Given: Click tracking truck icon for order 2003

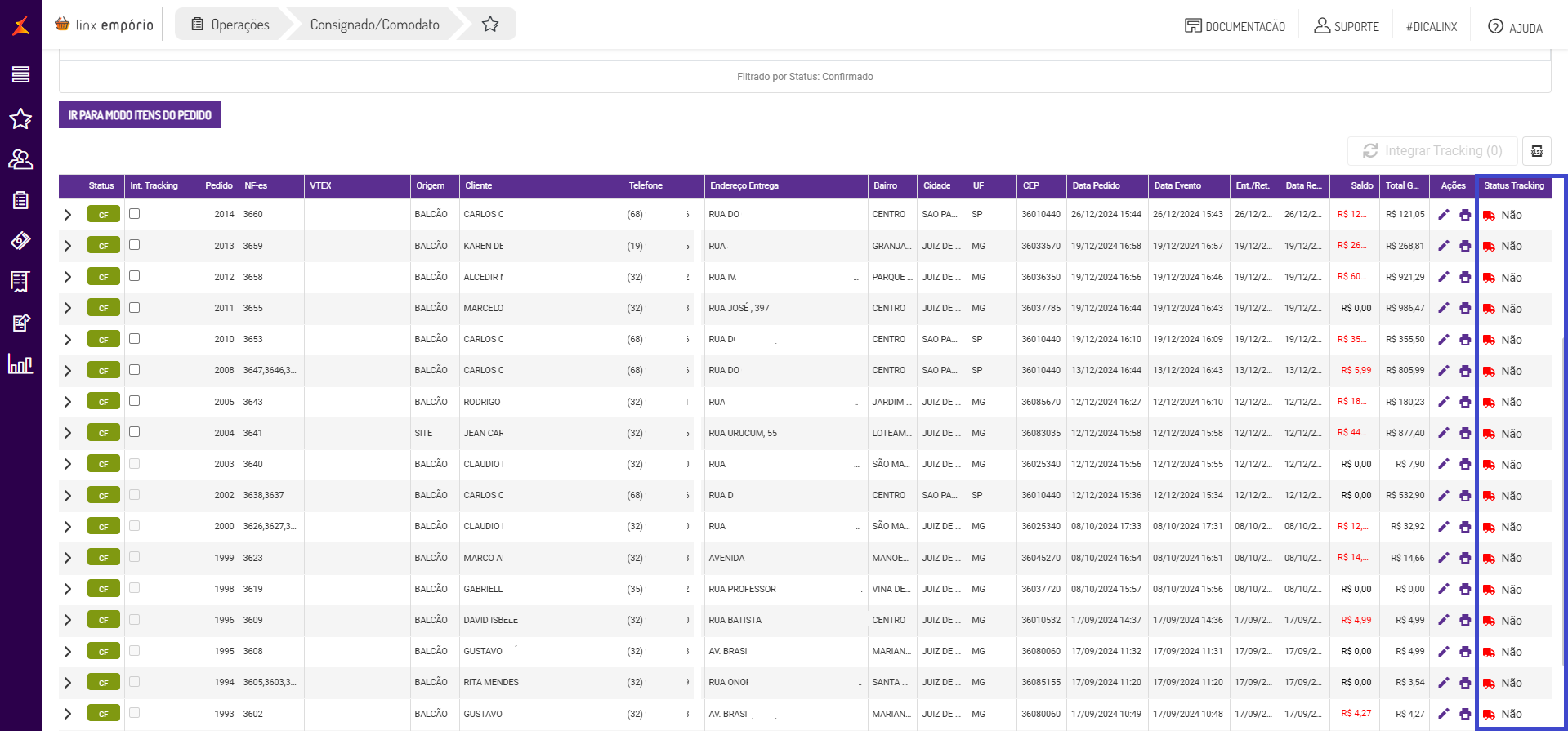Looking at the screenshot, I should (1490, 465).
